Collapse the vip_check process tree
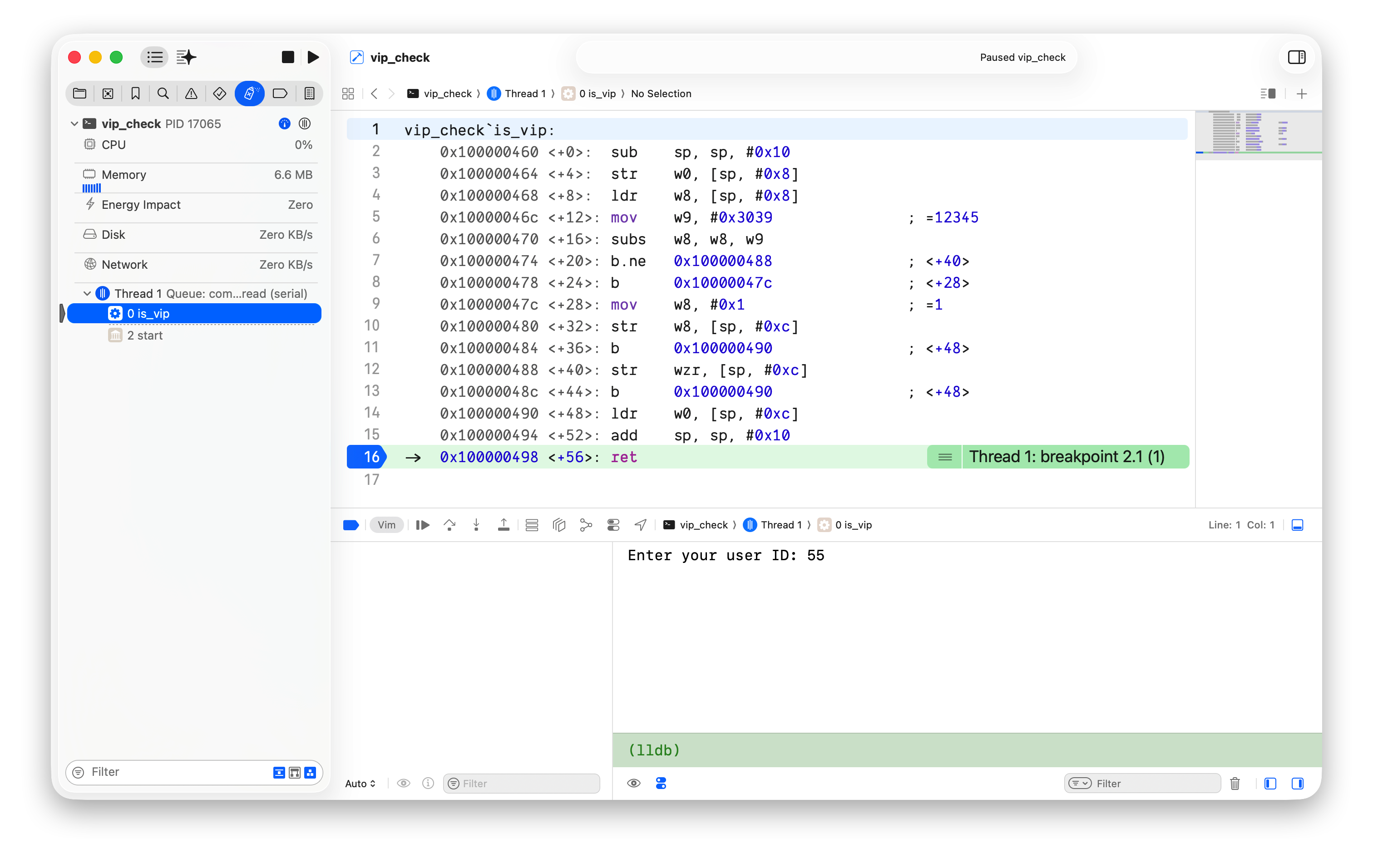Screen dimensions: 1373x868 pyautogui.click(x=74, y=123)
